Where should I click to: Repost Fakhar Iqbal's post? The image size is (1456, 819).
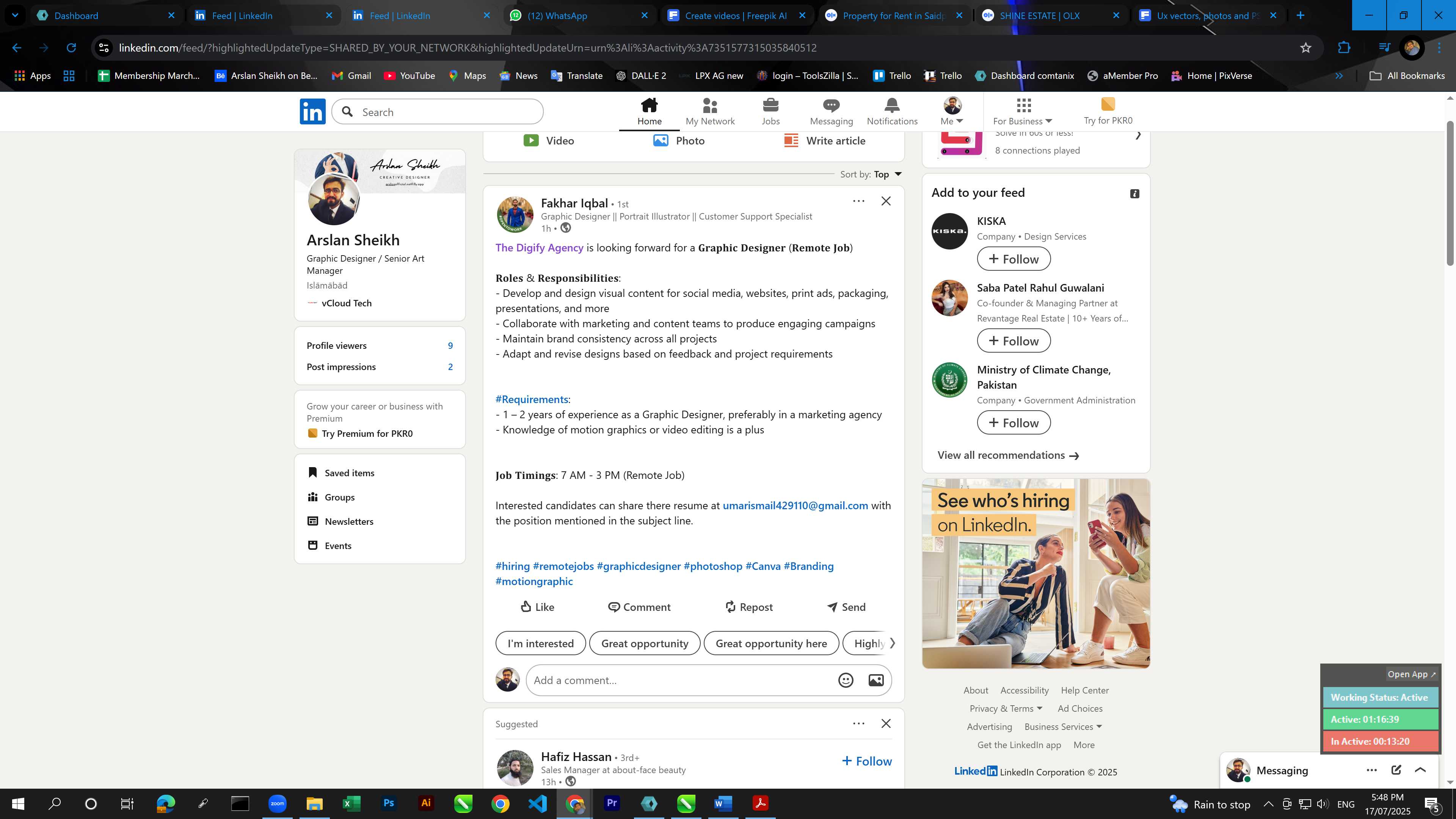pos(748,607)
